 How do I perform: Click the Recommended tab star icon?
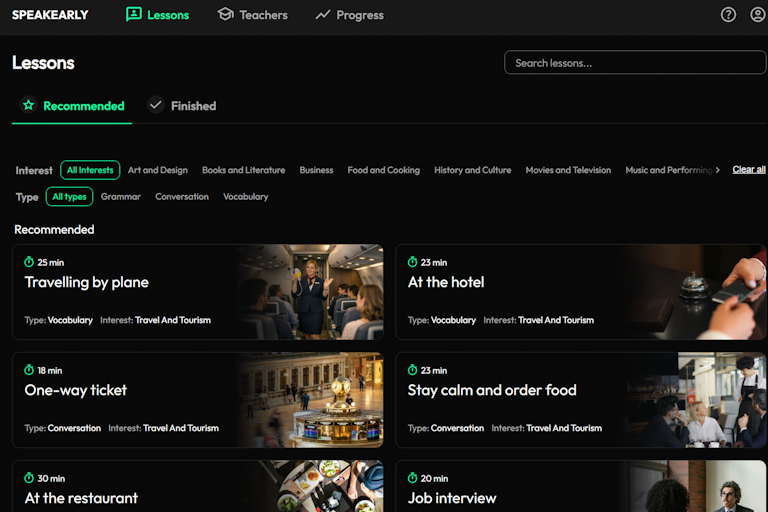(29, 105)
